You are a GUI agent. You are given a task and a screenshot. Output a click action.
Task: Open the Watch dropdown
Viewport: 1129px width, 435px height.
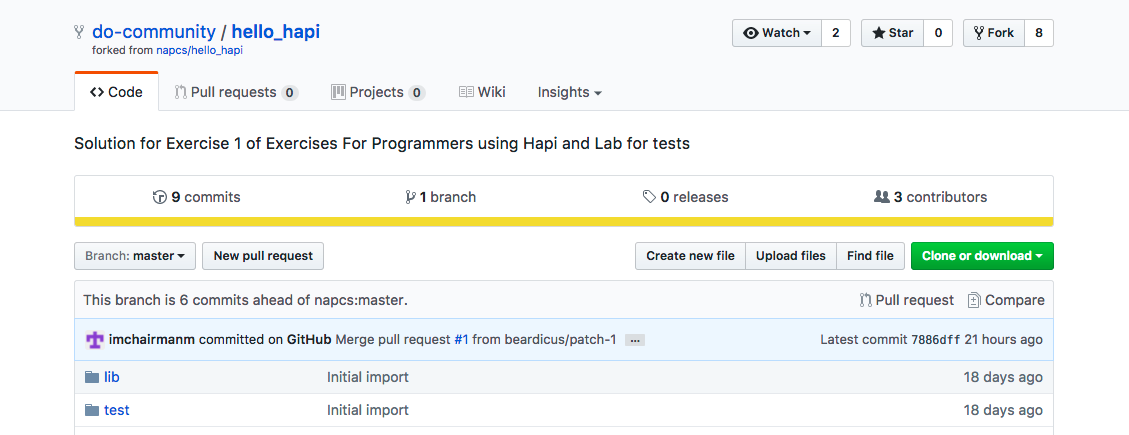point(777,33)
